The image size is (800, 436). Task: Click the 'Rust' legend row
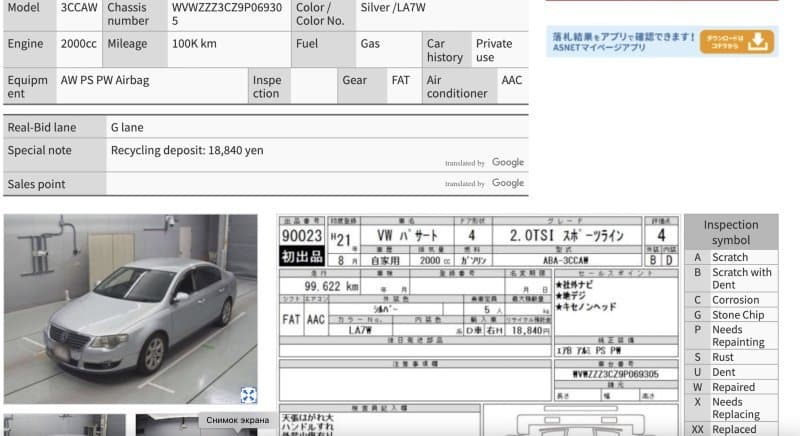coord(732,357)
